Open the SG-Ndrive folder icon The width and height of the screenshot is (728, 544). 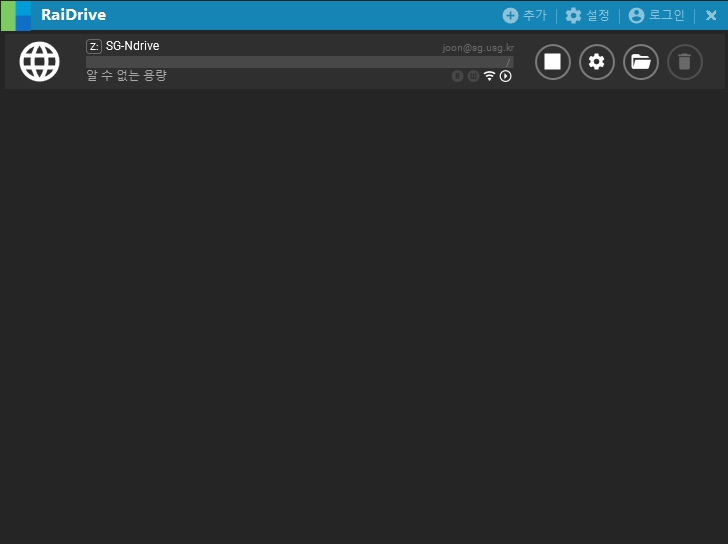pos(641,62)
